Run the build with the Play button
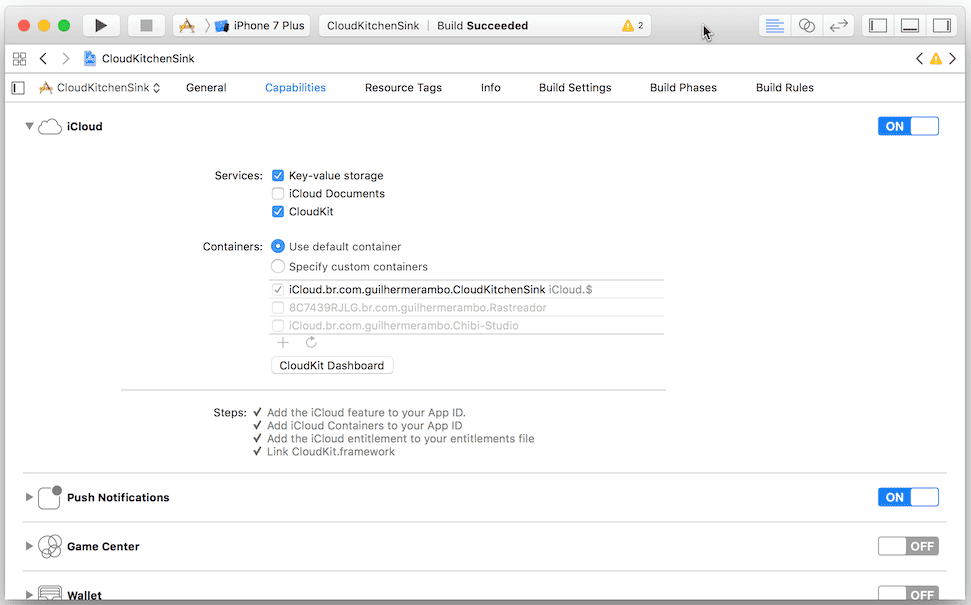Image resolution: width=971 pixels, height=605 pixels. coord(101,25)
